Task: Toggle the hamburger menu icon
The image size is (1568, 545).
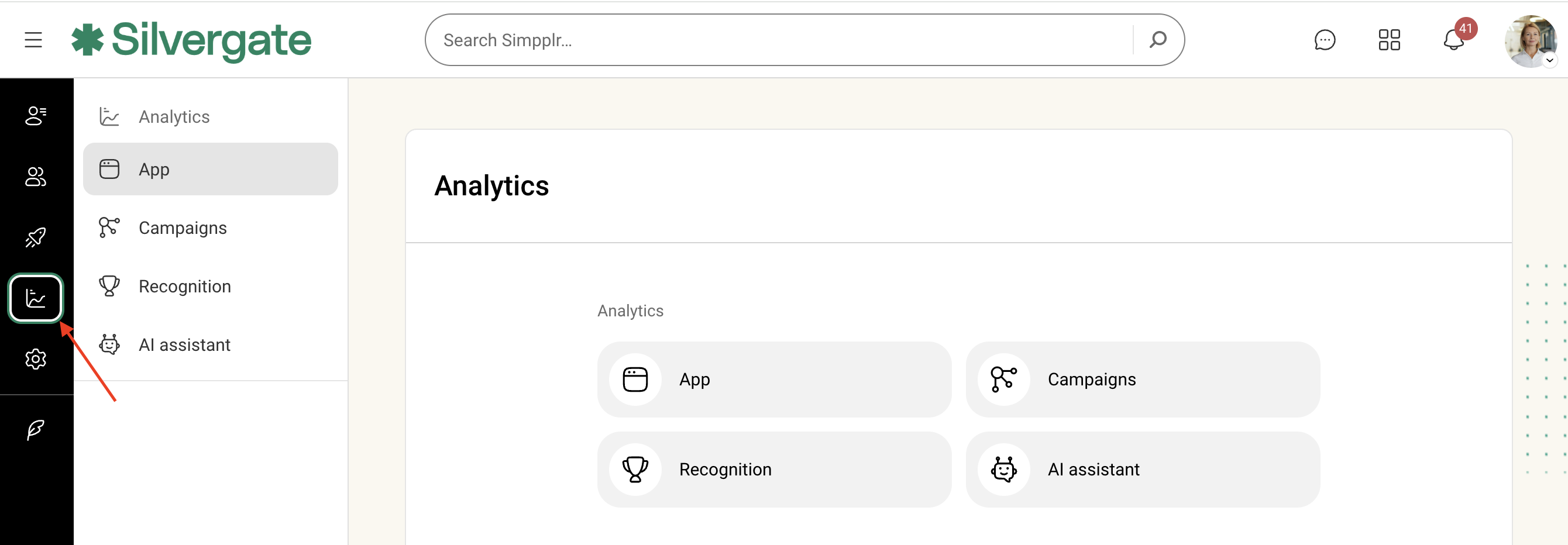Action: tap(33, 40)
